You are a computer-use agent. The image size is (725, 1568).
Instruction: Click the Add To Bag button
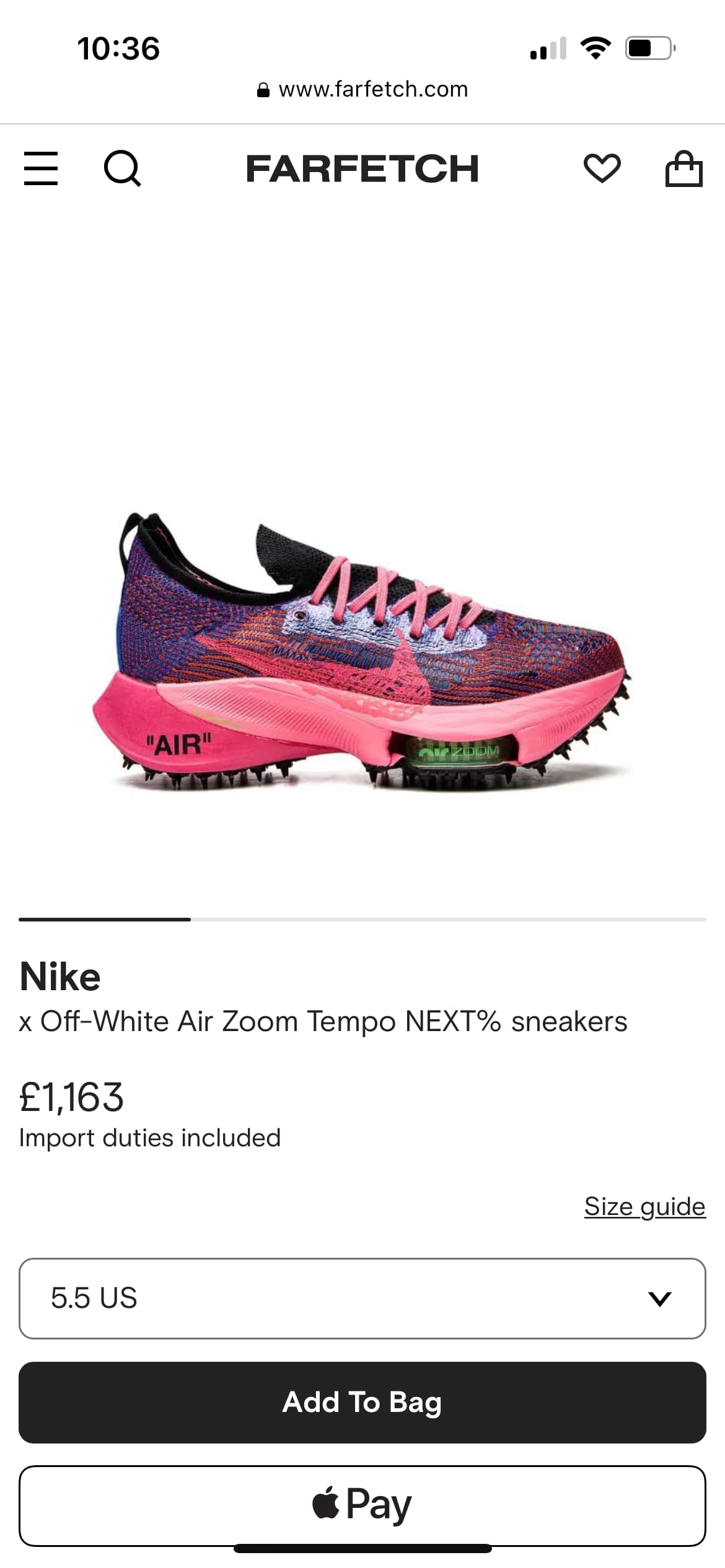tap(362, 1402)
